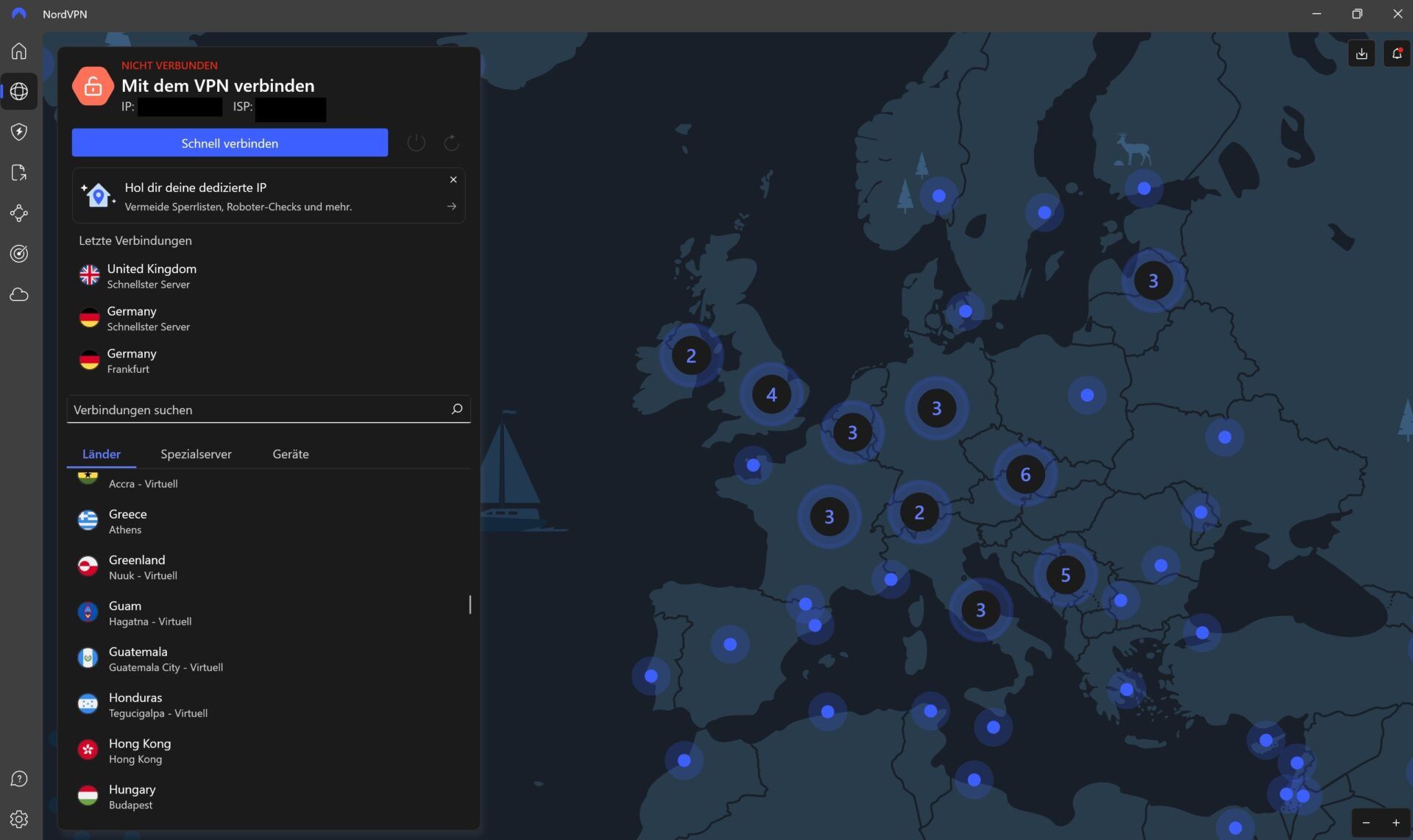Restore down the NordVPN window
The height and width of the screenshot is (840, 1413).
click(1357, 14)
